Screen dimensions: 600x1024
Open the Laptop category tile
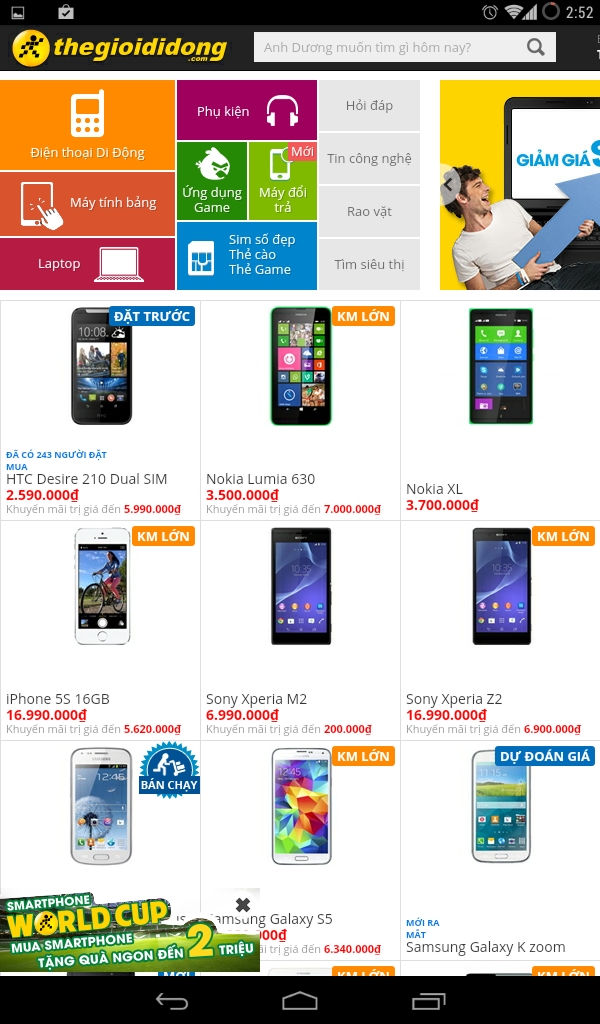point(87,264)
